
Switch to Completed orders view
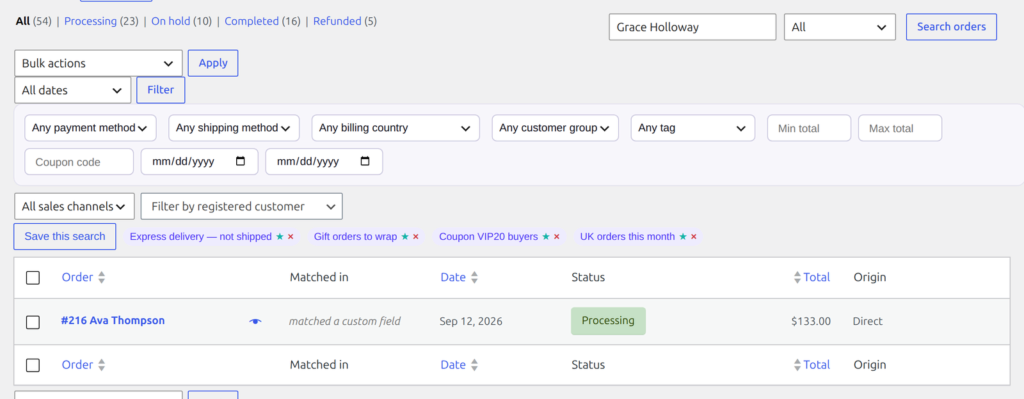tap(251, 21)
